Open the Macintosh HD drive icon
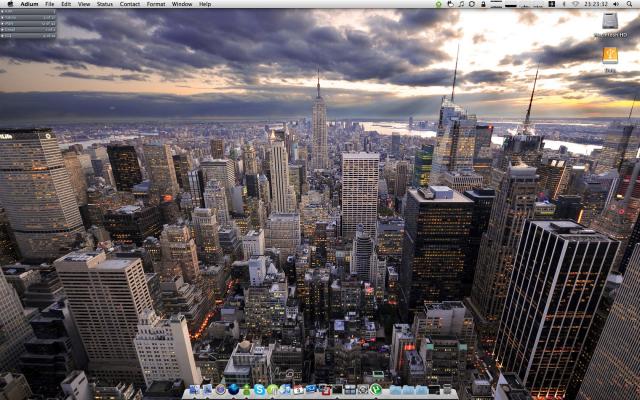This screenshot has width=640, height=400. (x=610, y=21)
